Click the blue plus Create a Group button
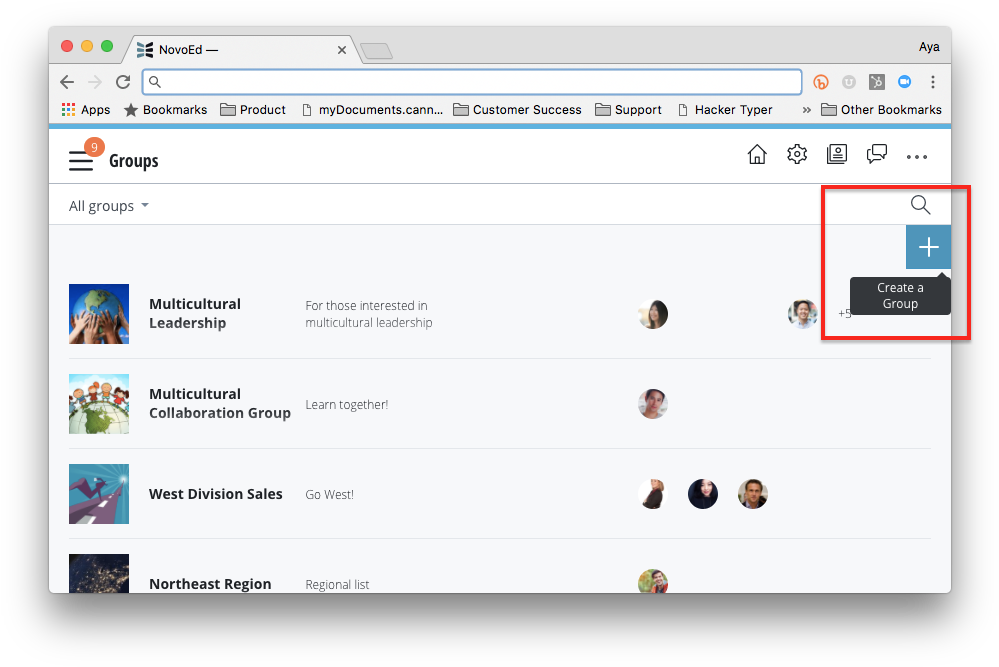The height and width of the screenshot is (667, 999). [928, 247]
